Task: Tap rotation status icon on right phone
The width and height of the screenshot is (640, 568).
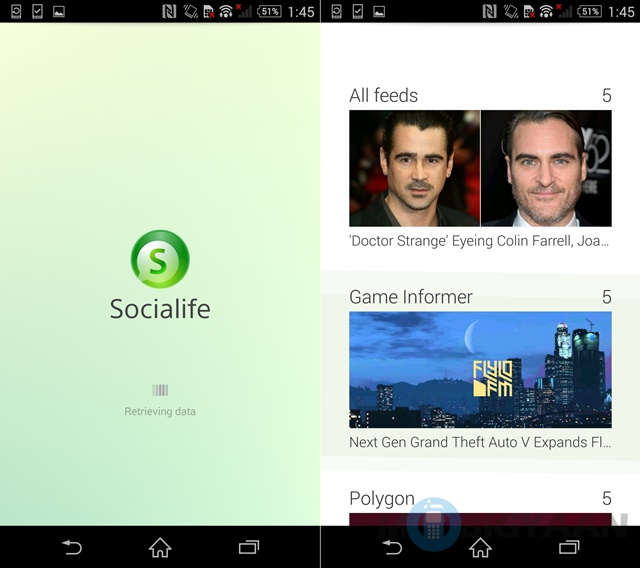Action: click(511, 11)
